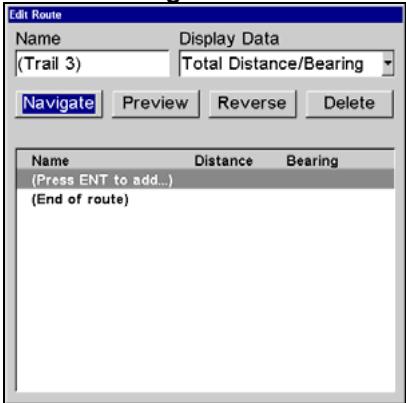This screenshot has width=406, height=403.
Task: Click the Distance column header
Action: pyautogui.click(x=223, y=161)
